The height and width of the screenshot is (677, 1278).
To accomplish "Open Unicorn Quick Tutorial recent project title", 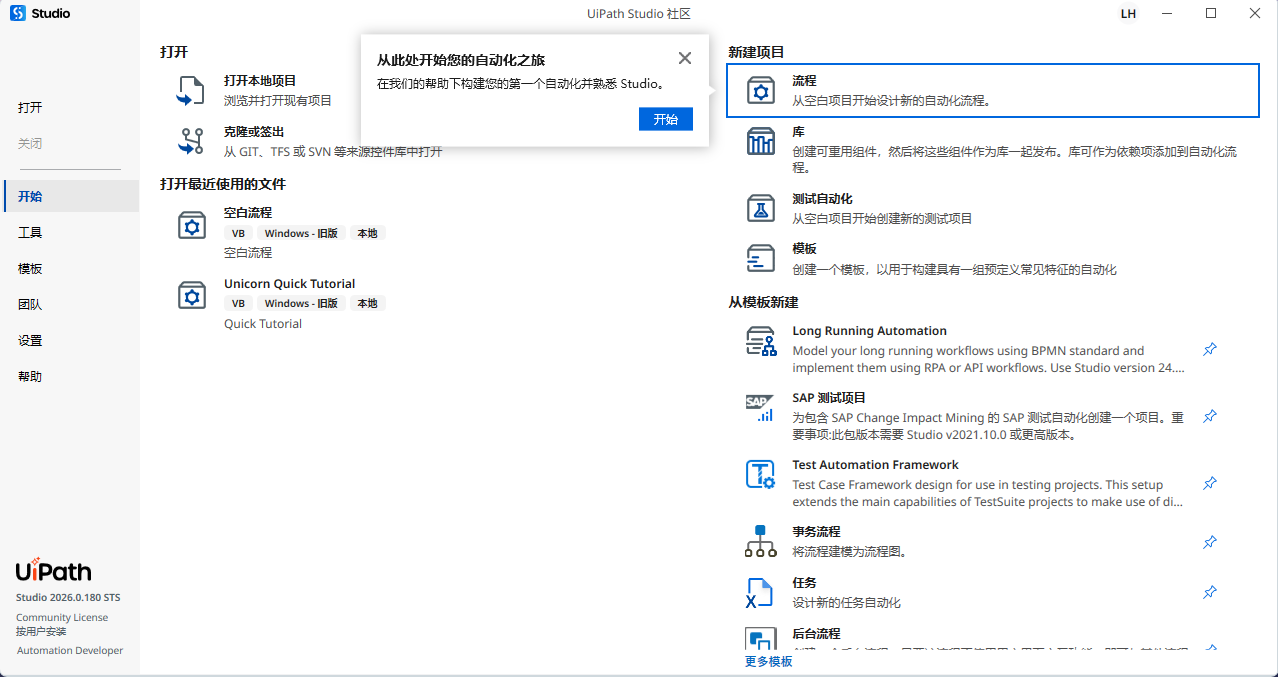I will pos(289,283).
